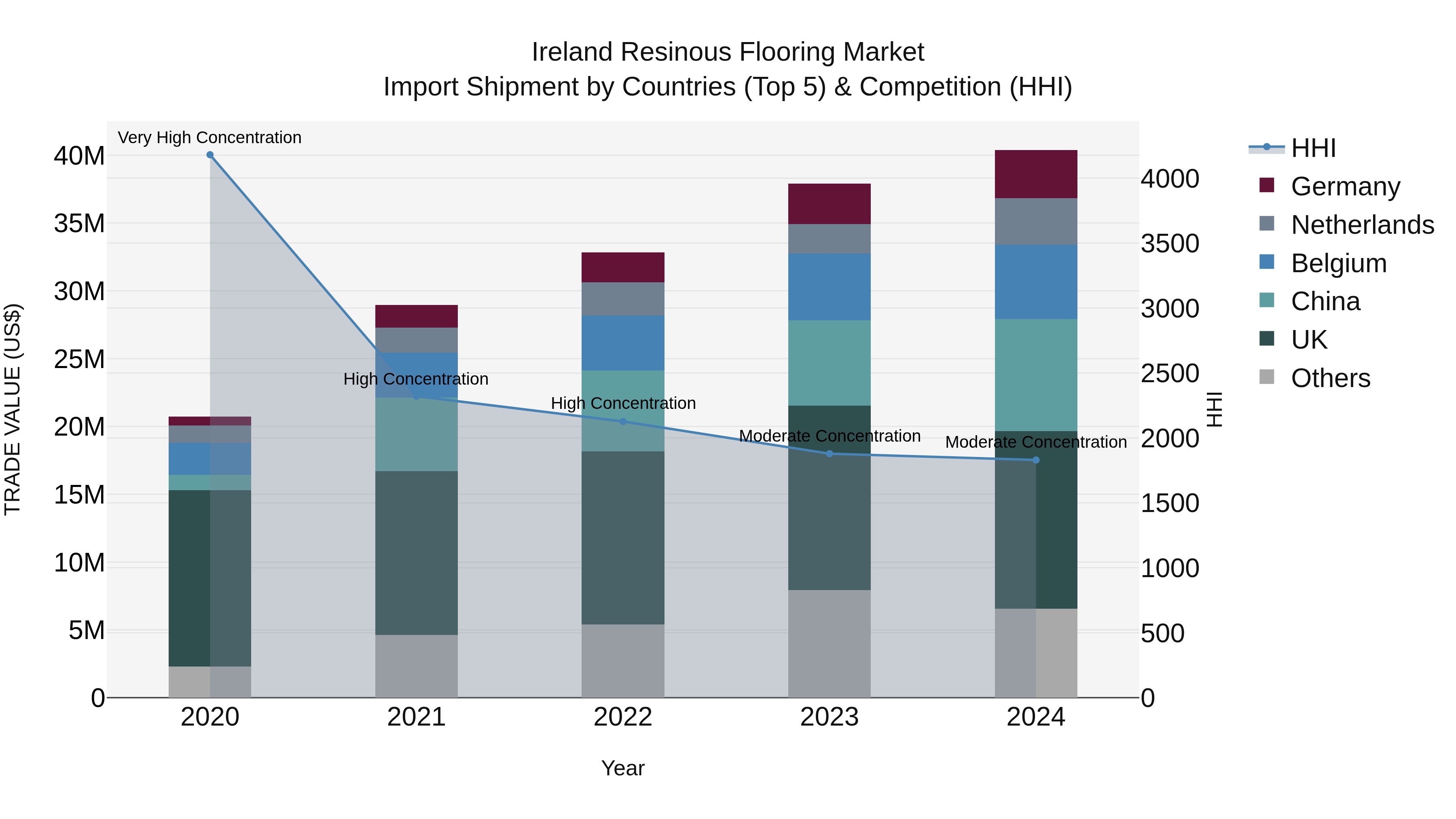Click the 2022 Netherlands bar segment

(x=623, y=299)
